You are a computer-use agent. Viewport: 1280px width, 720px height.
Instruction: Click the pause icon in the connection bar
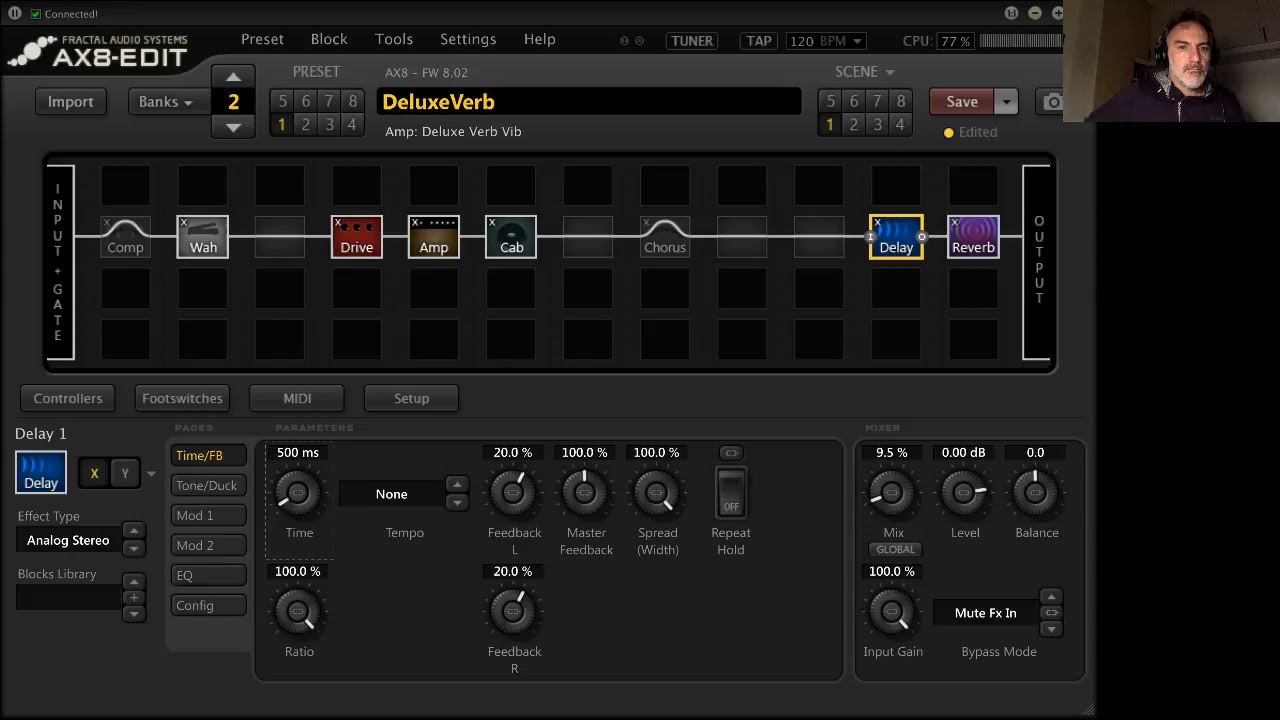15,13
